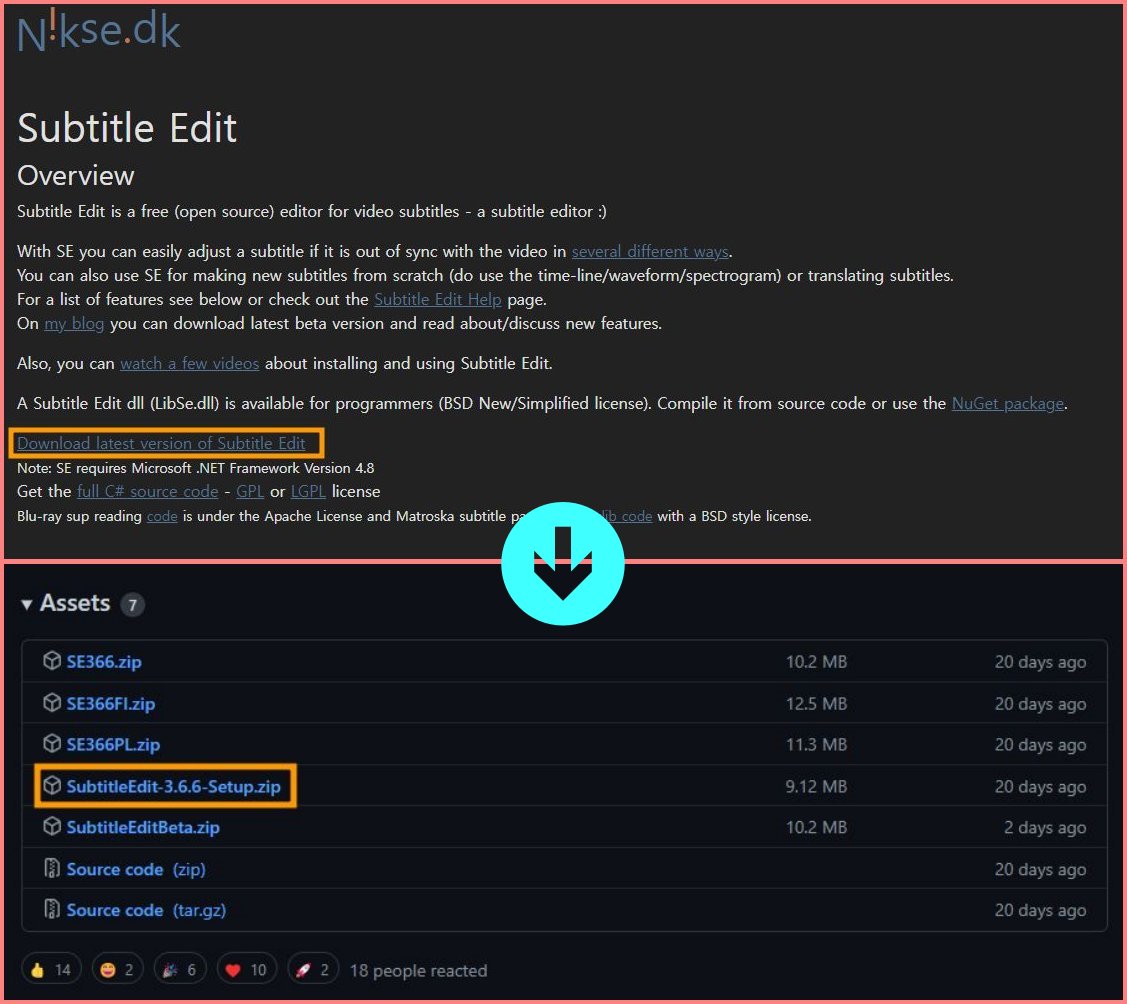
Task: Click the Nikse.dk logo
Action: coord(98,31)
